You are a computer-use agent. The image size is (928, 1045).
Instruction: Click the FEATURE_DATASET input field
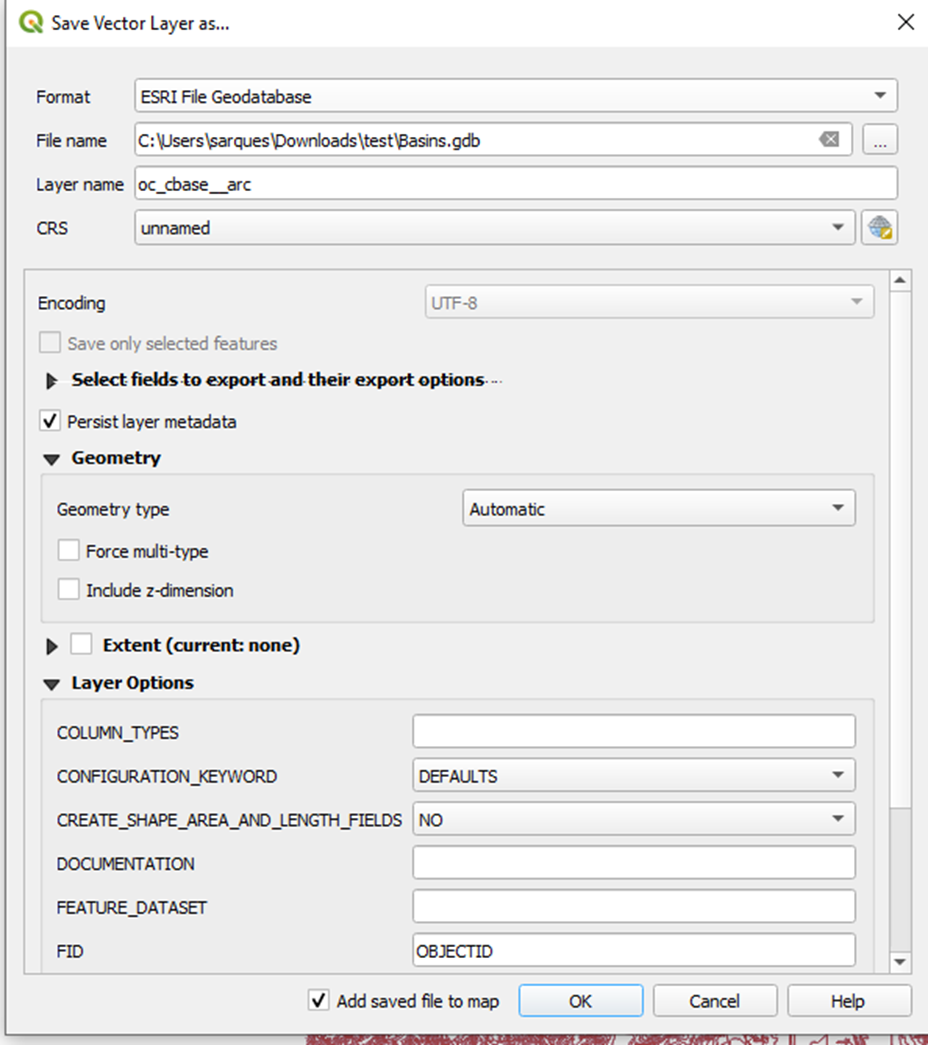tap(633, 906)
